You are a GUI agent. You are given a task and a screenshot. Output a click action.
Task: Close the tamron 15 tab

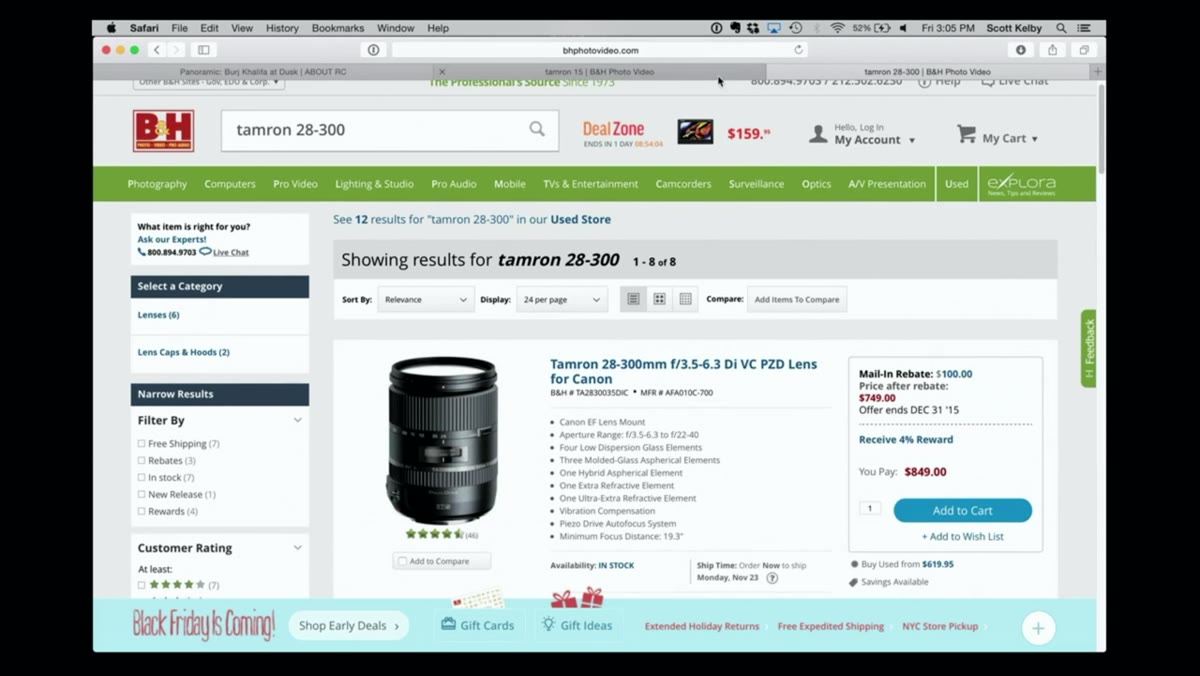[442, 72]
